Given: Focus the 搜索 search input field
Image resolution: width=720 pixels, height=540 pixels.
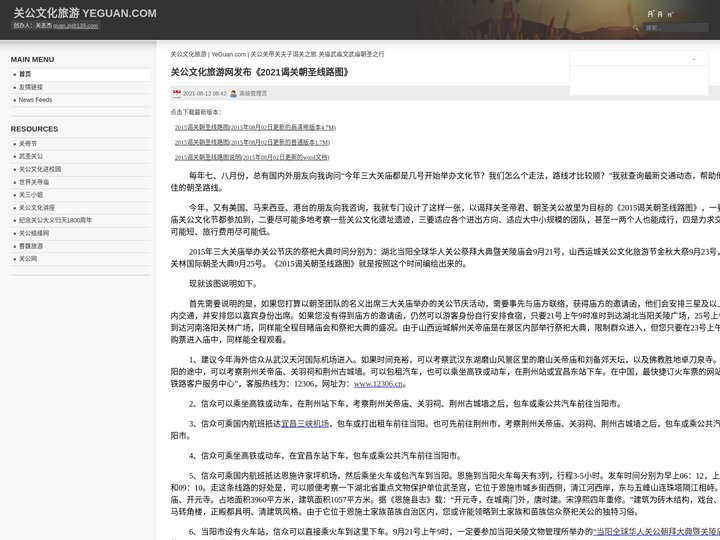Looking at the screenshot, I should pyautogui.click(x=675, y=28).
